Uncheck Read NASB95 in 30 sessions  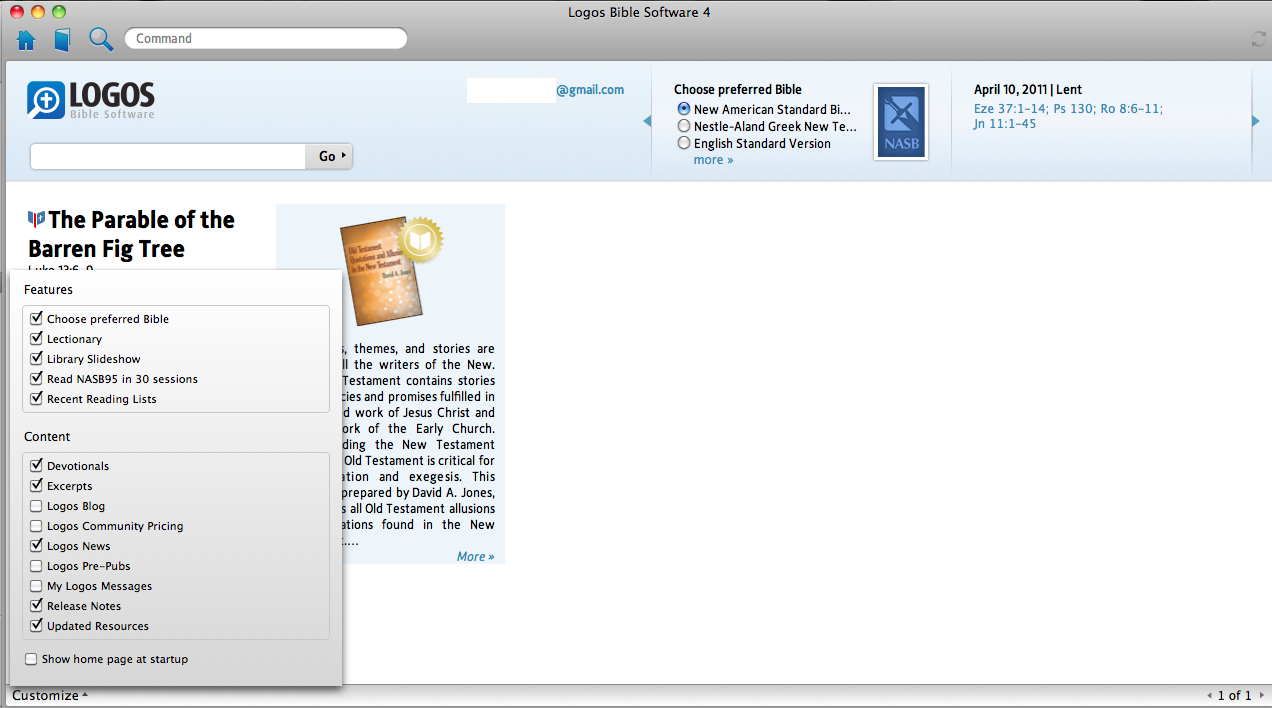37,379
